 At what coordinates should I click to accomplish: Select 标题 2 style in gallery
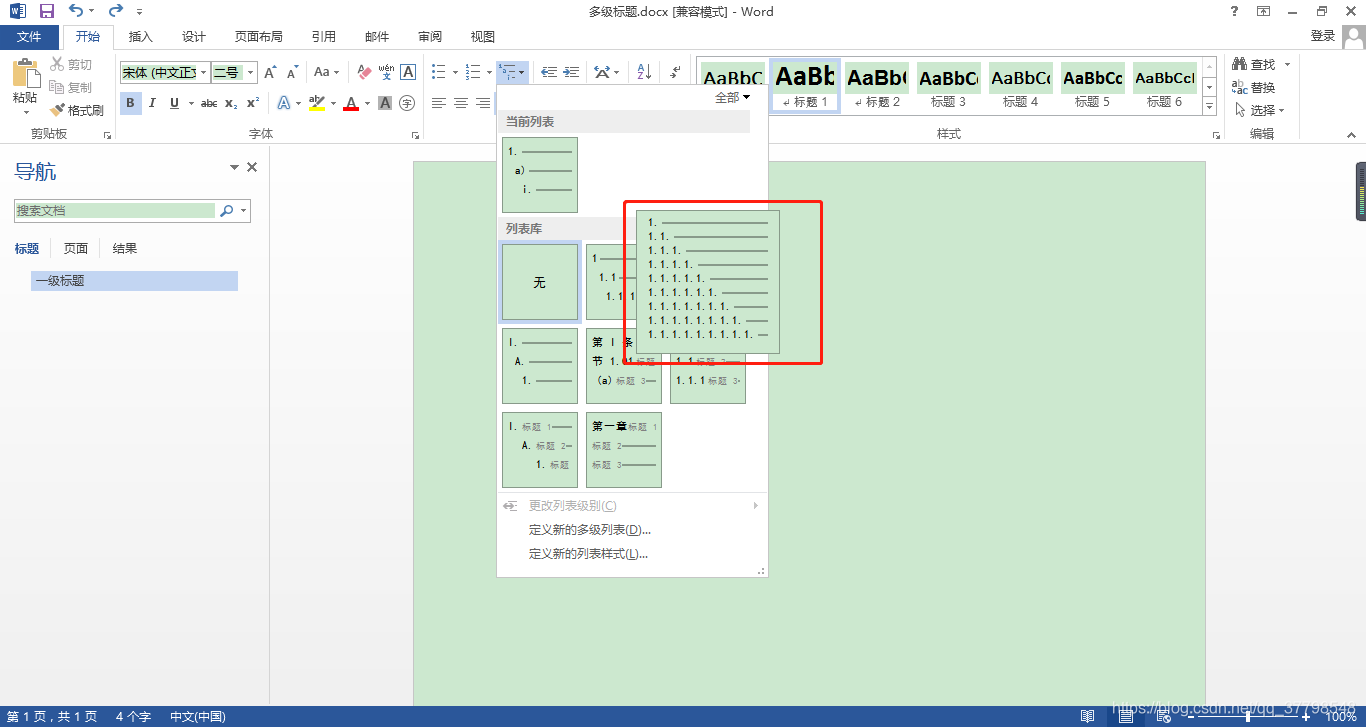[x=877, y=84]
